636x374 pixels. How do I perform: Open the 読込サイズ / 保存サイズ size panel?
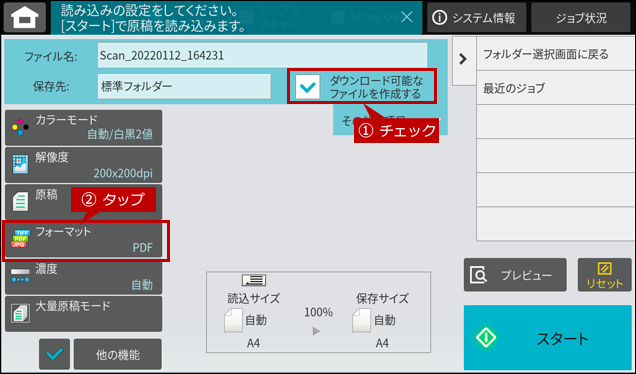point(318,312)
